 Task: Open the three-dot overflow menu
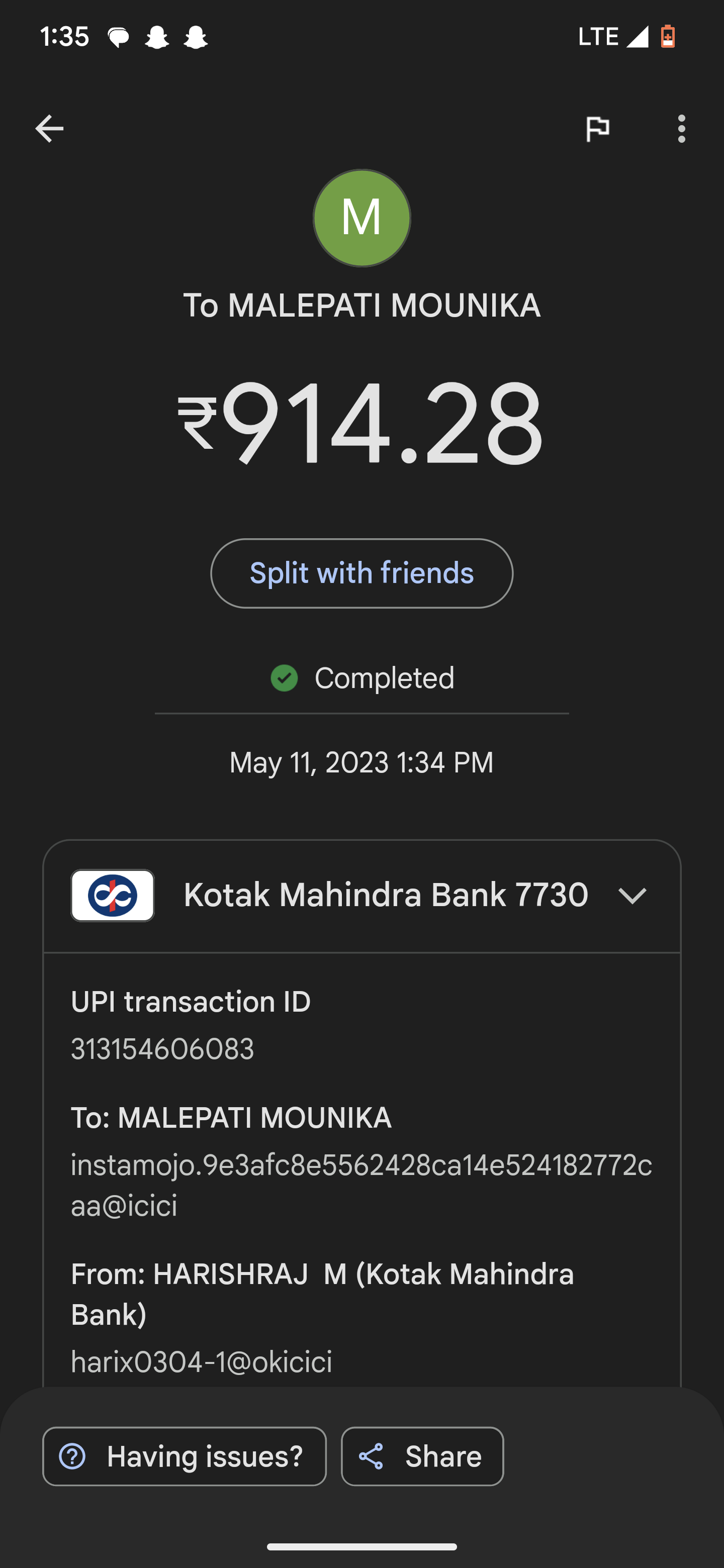point(681,129)
